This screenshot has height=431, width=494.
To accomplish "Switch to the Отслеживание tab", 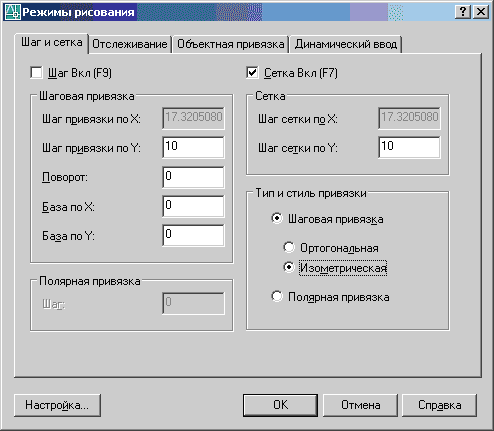I will (x=130, y=44).
